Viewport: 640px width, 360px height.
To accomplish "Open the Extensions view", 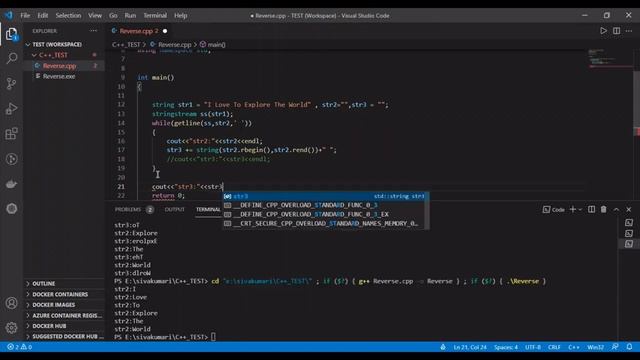I will (x=11, y=133).
